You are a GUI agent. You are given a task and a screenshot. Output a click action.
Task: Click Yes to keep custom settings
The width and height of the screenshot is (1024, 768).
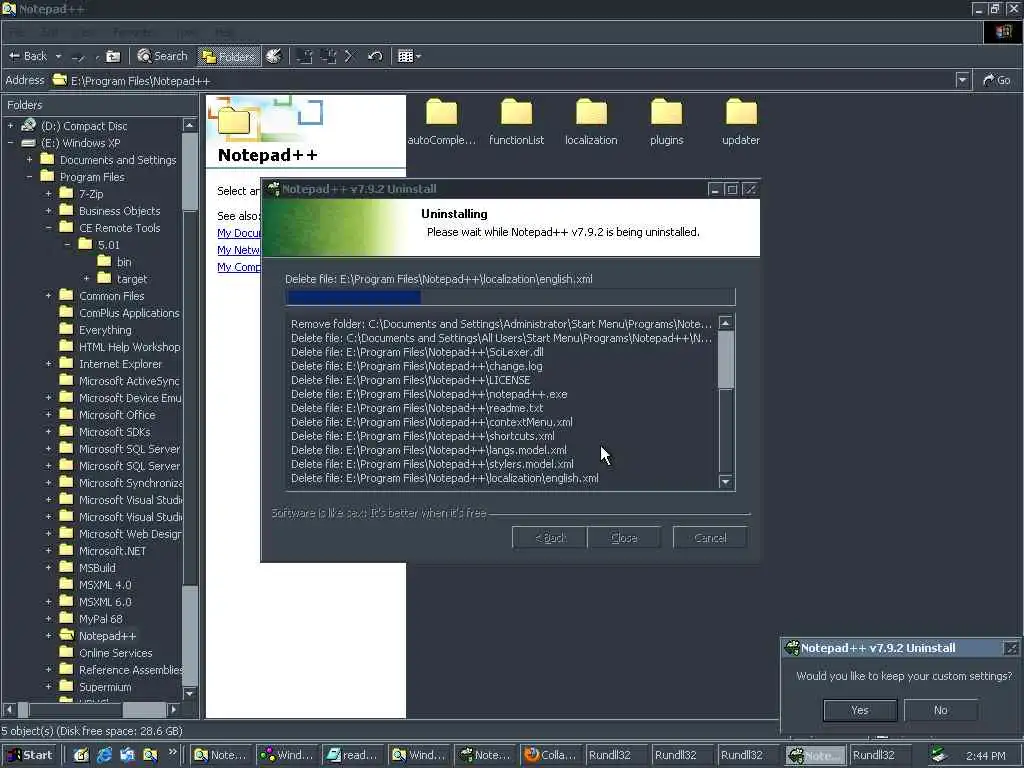click(860, 710)
